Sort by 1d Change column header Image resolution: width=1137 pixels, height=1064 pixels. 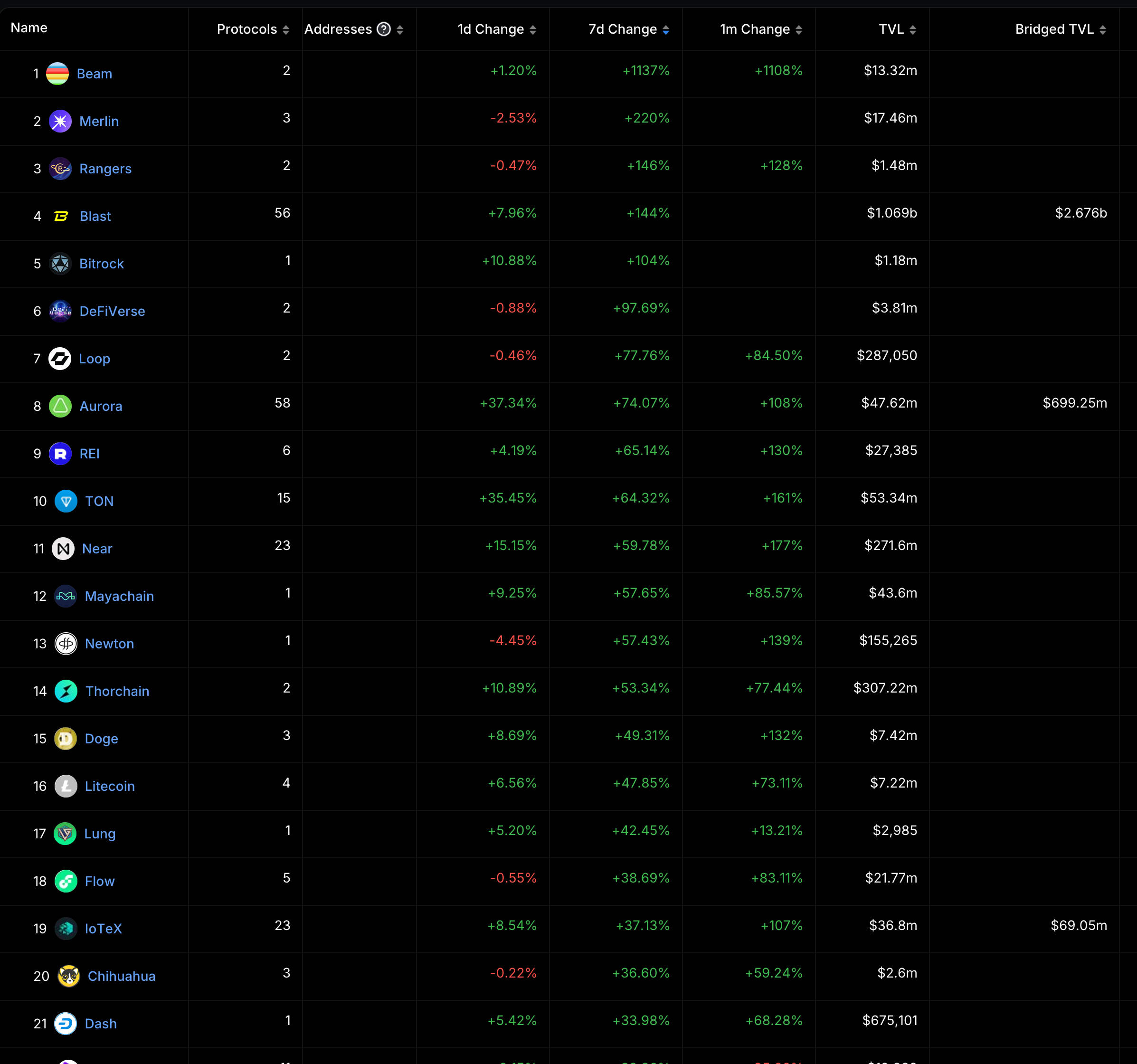point(491,29)
